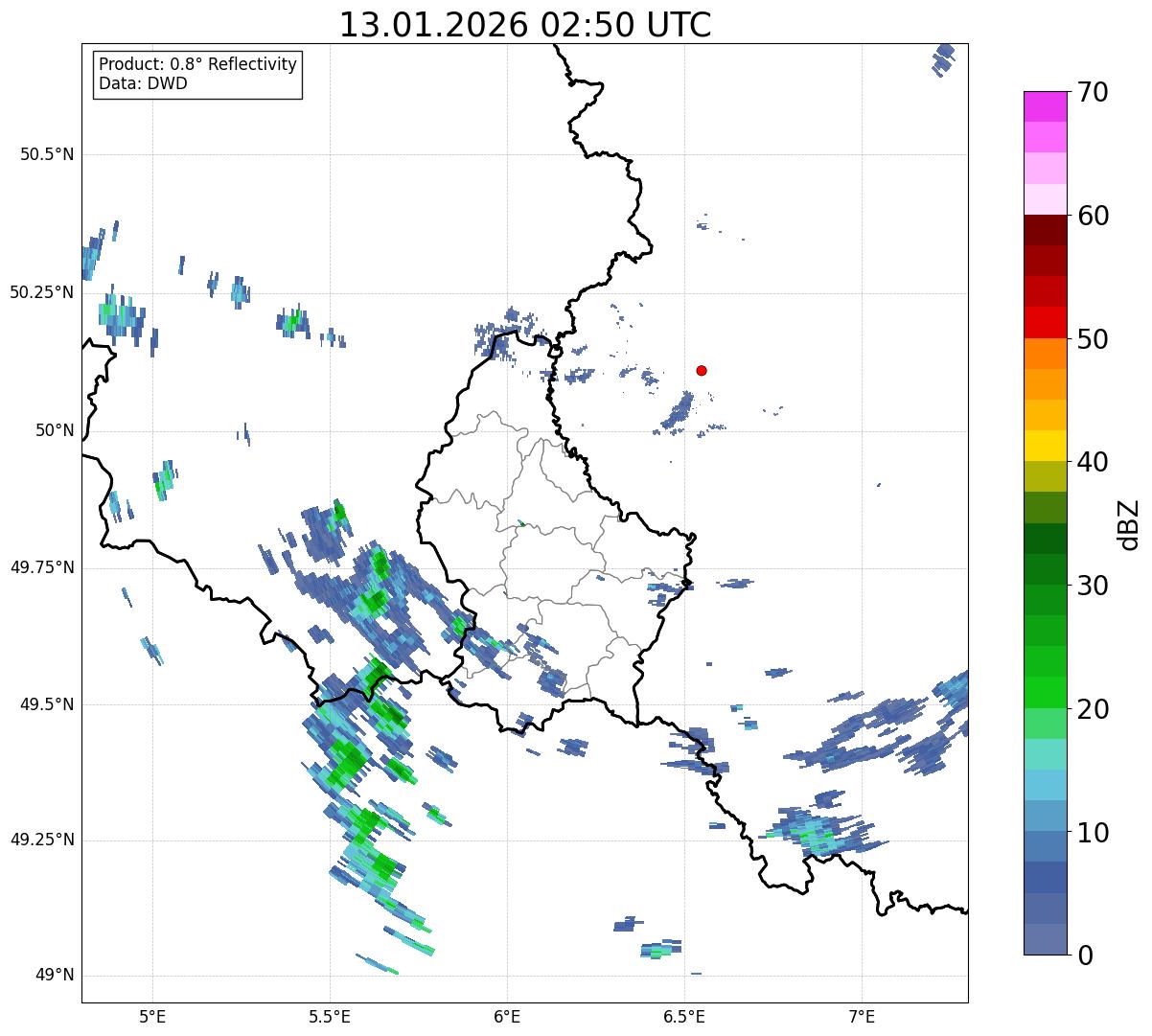
Task: Click the bright red colorbar segment above 50
Action: 1045,322
